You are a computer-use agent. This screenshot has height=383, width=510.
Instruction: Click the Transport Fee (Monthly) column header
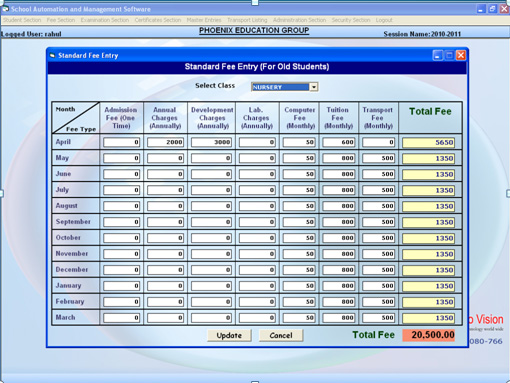coord(378,118)
